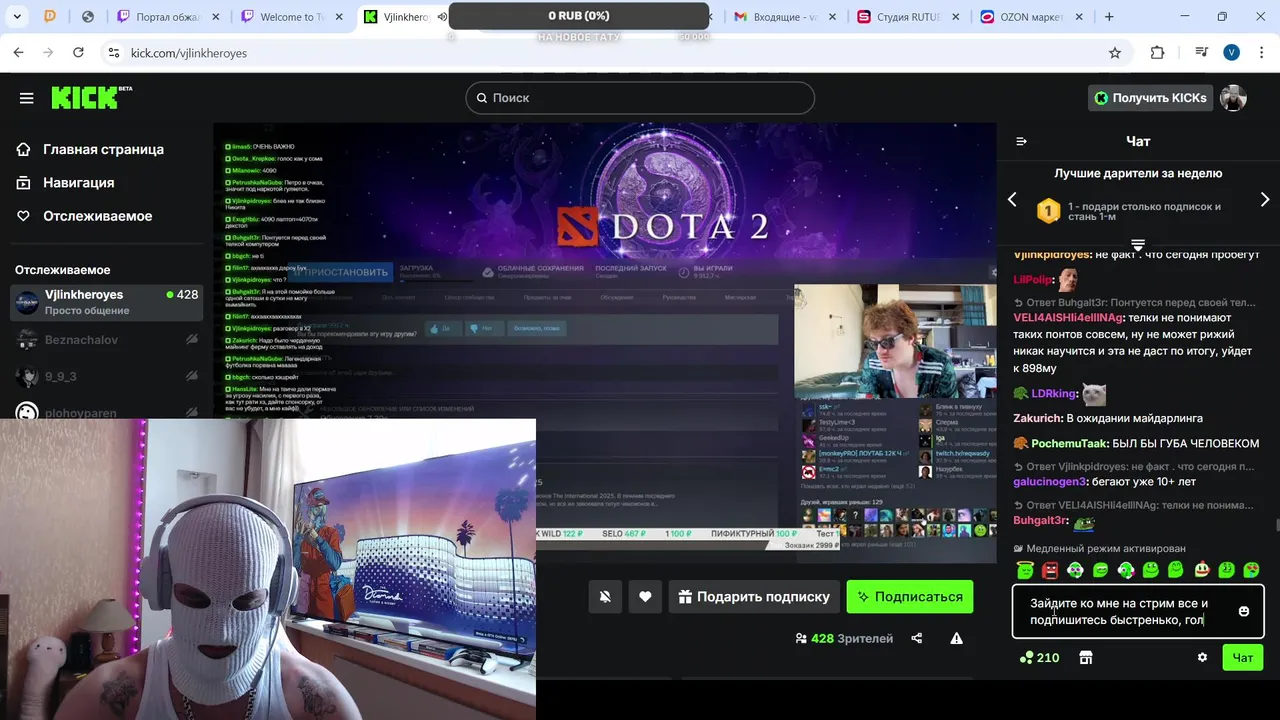Screen dimensions: 1280x720
Task: Select the Vjlinkheroyes followed channel
Action: pyautogui.click(x=106, y=302)
